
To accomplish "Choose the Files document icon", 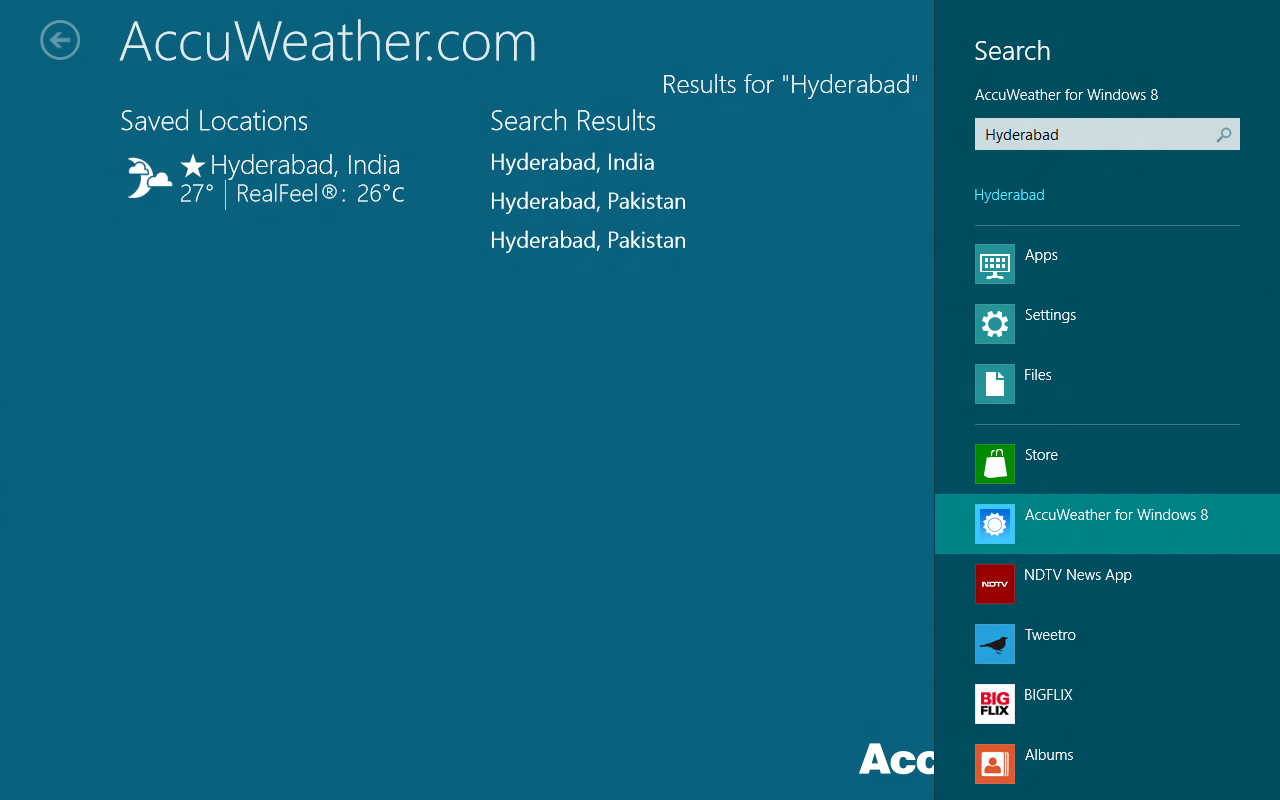I will coord(995,384).
